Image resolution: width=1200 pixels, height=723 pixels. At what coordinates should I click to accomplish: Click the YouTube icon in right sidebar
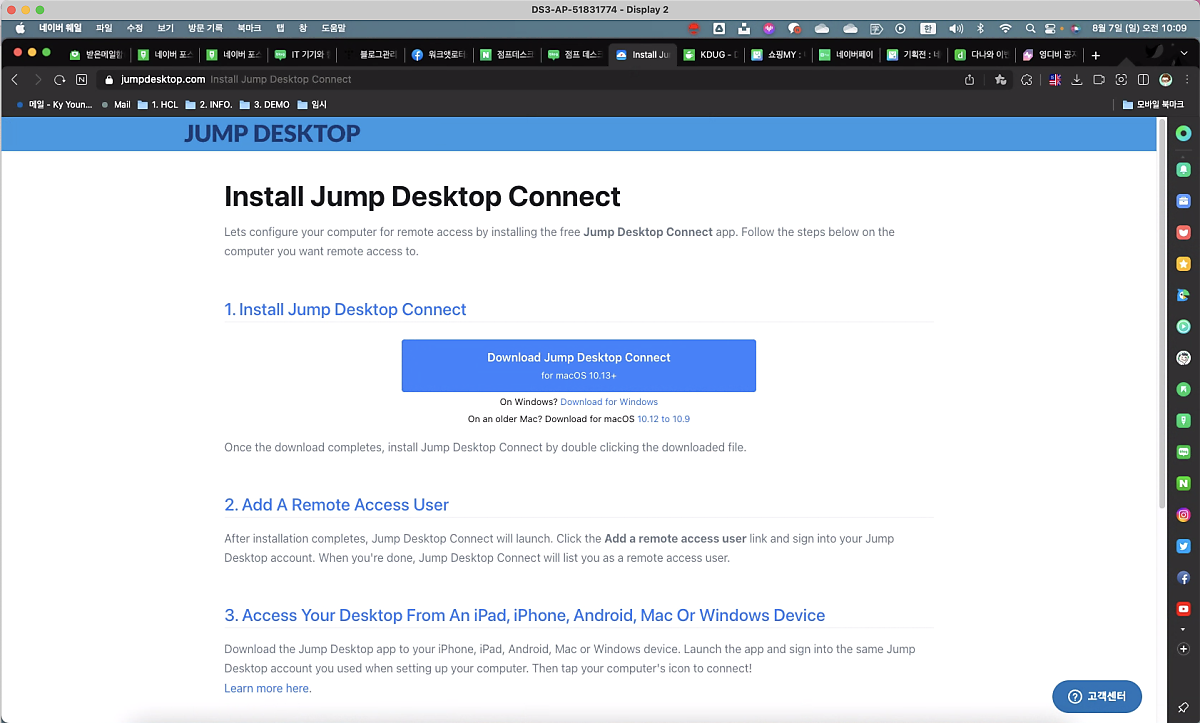pyautogui.click(x=1183, y=609)
